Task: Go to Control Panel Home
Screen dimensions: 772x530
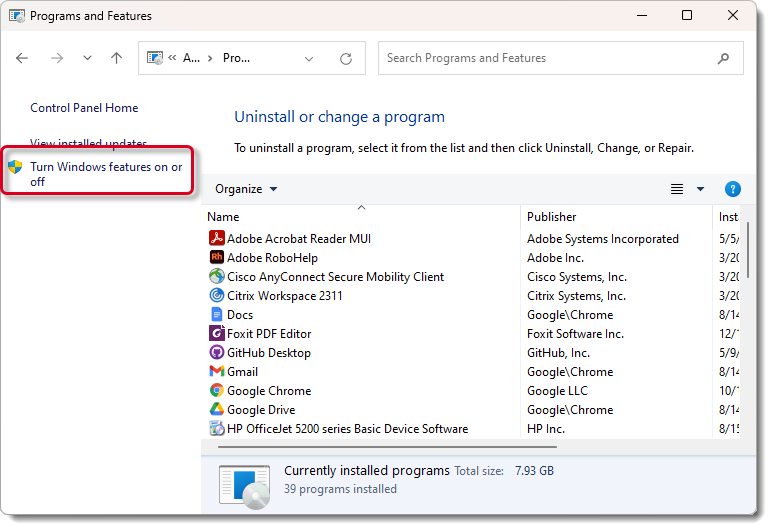Action: (84, 108)
